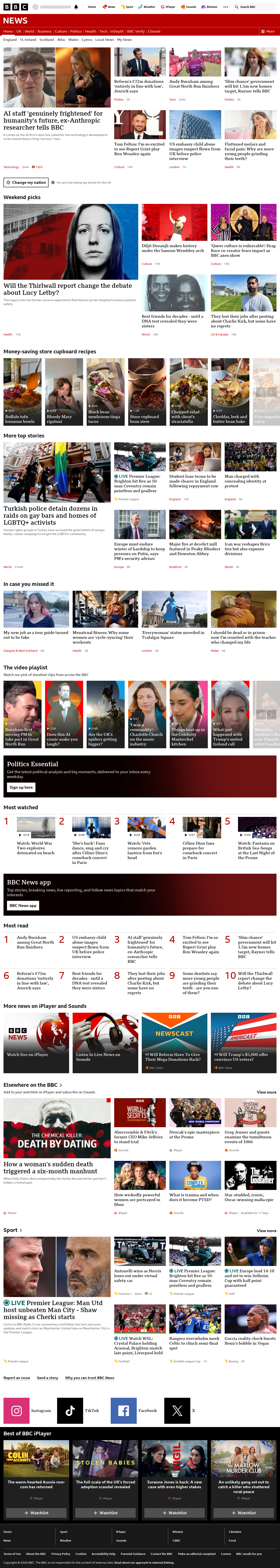The height and width of the screenshot is (1568, 280).
Task: Open the Iran war reshapes Brics story
Action: click(x=247, y=549)
